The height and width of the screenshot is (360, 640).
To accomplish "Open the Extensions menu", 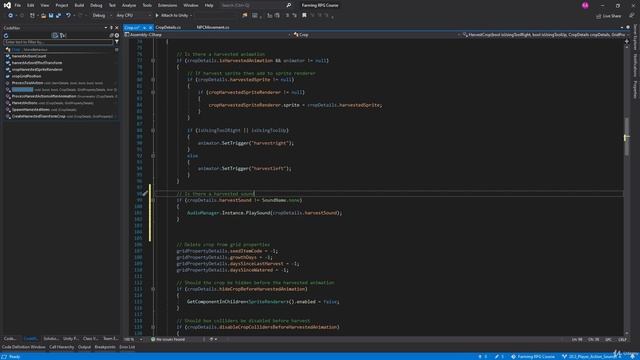I will [167, 5].
